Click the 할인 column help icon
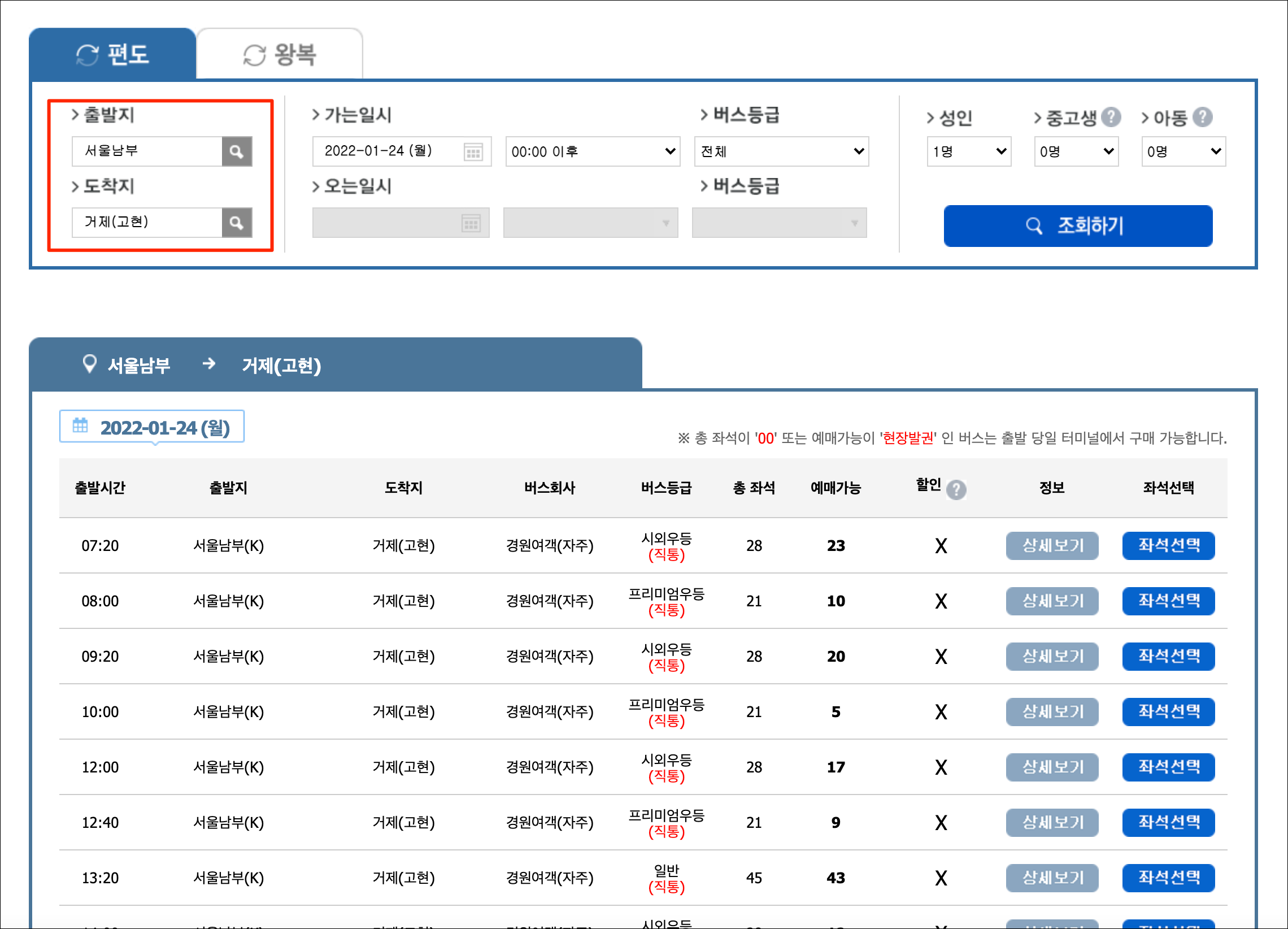This screenshot has height=929, width=1288. pos(956,489)
